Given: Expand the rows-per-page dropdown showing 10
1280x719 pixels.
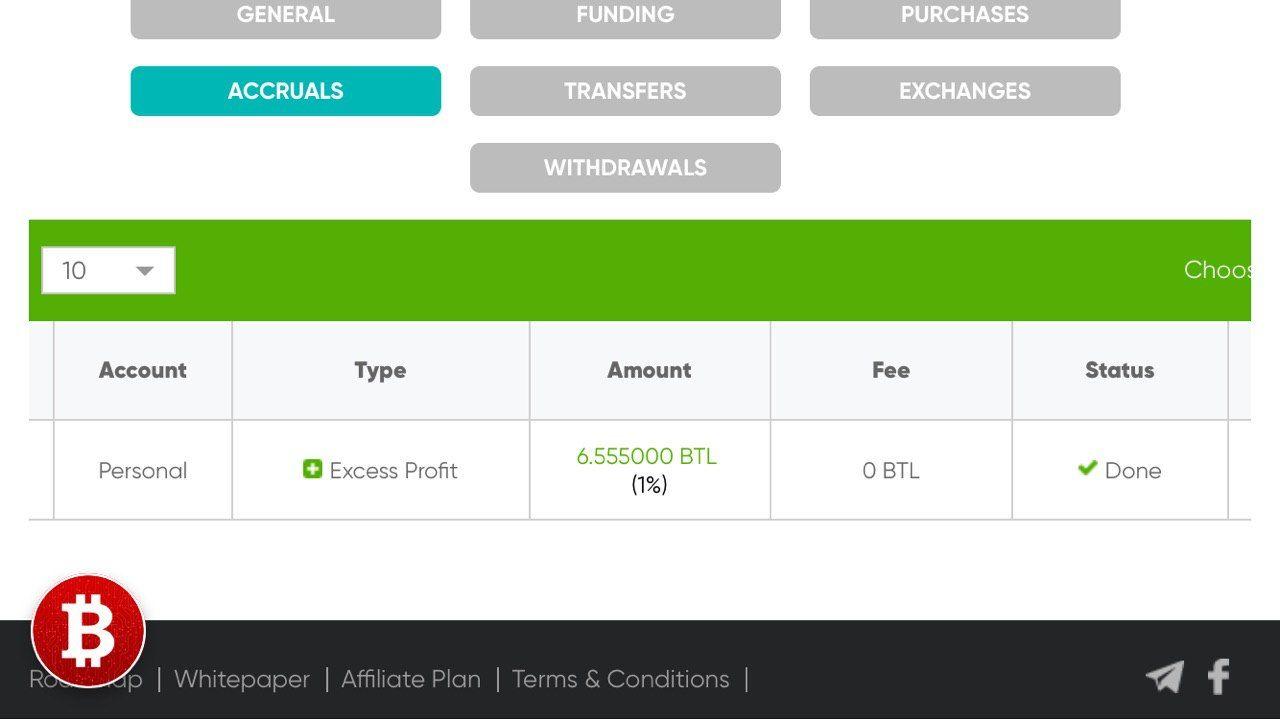Looking at the screenshot, I should pos(108,270).
